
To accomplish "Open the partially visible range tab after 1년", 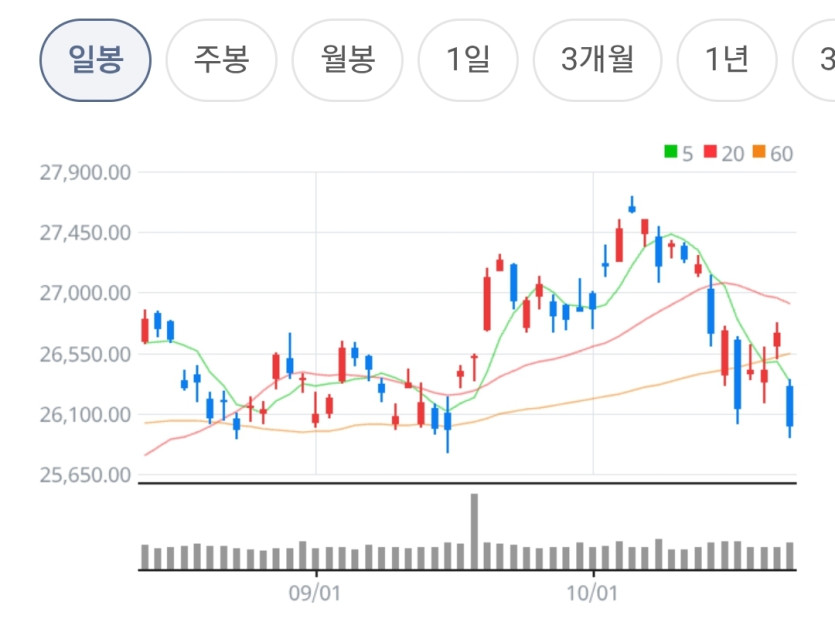I will coord(815,60).
